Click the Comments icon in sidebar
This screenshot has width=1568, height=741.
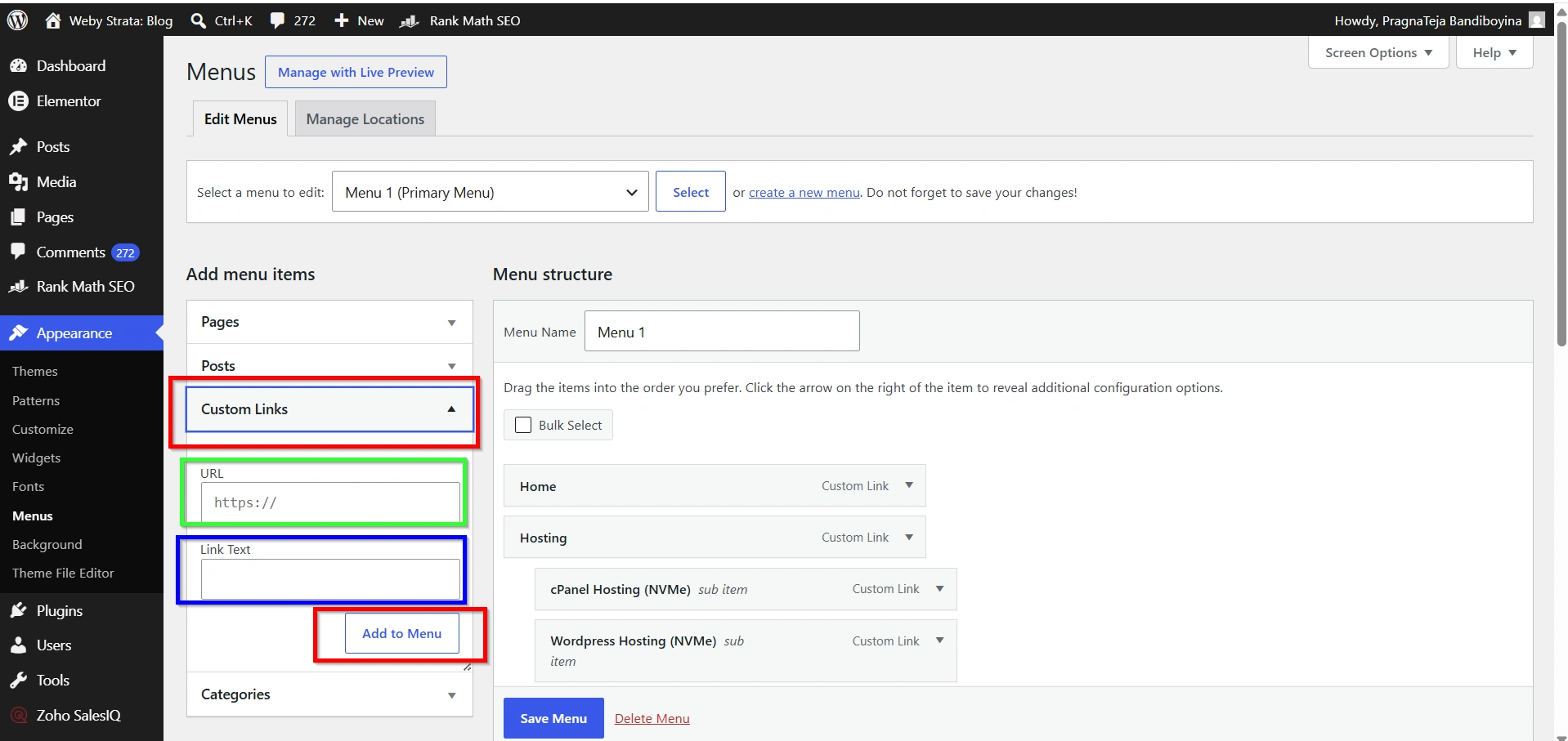[x=18, y=252]
